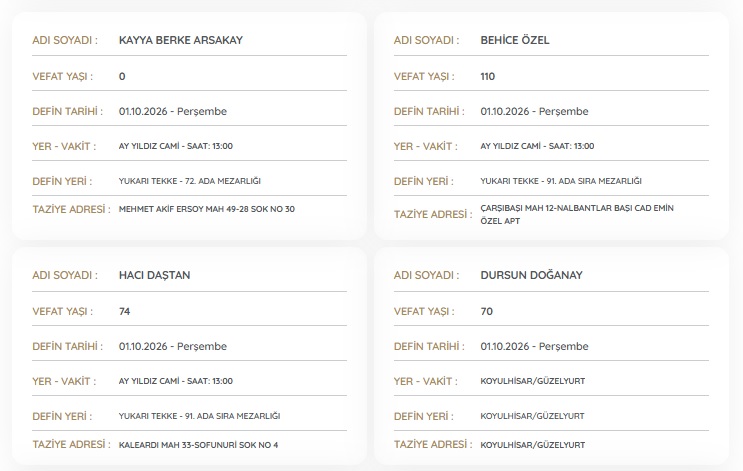Click ADI SOYADI label in Kayya Berke Arsakay card

pos(65,40)
